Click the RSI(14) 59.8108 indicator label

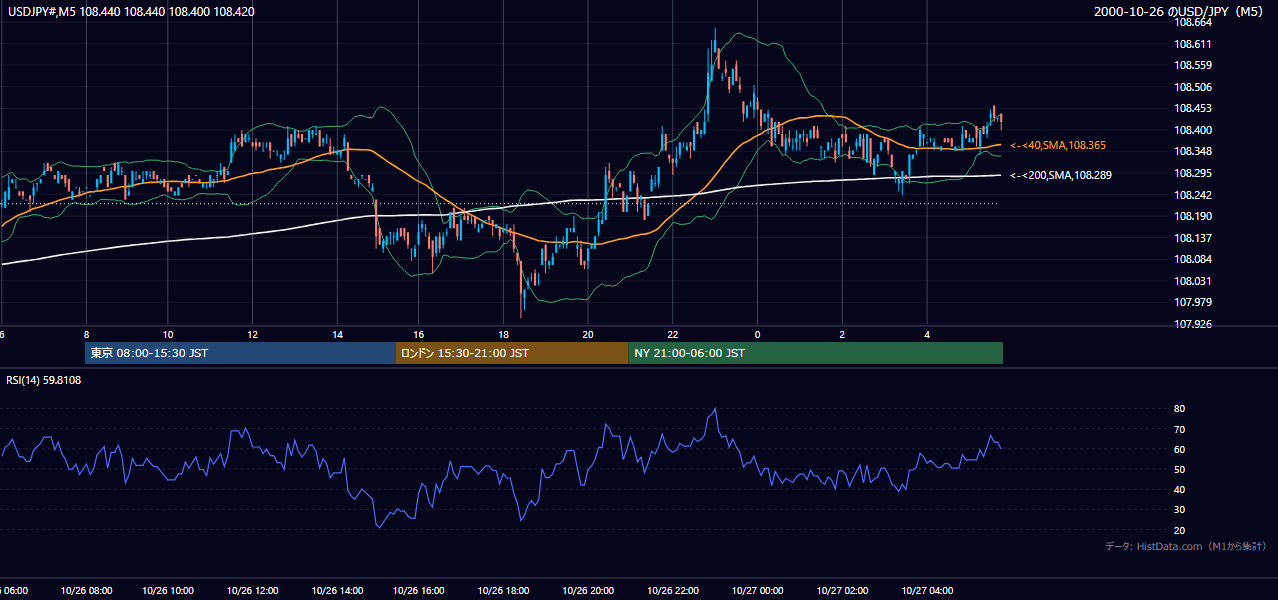(44, 380)
